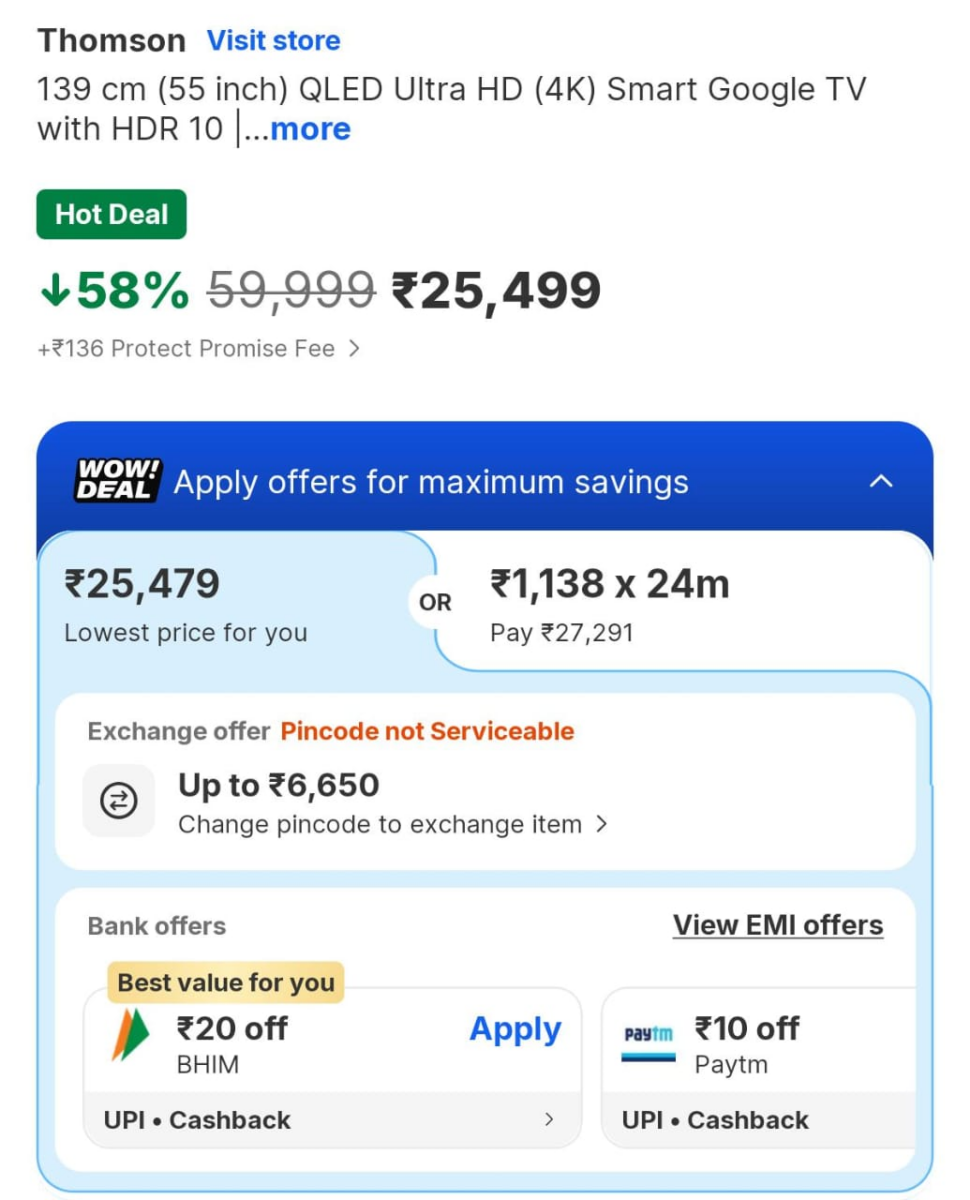Image resolution: width=970 pixels, height=1200 pixels.
Task: Collapse the Apply offers panel
Action: [882, 480]
